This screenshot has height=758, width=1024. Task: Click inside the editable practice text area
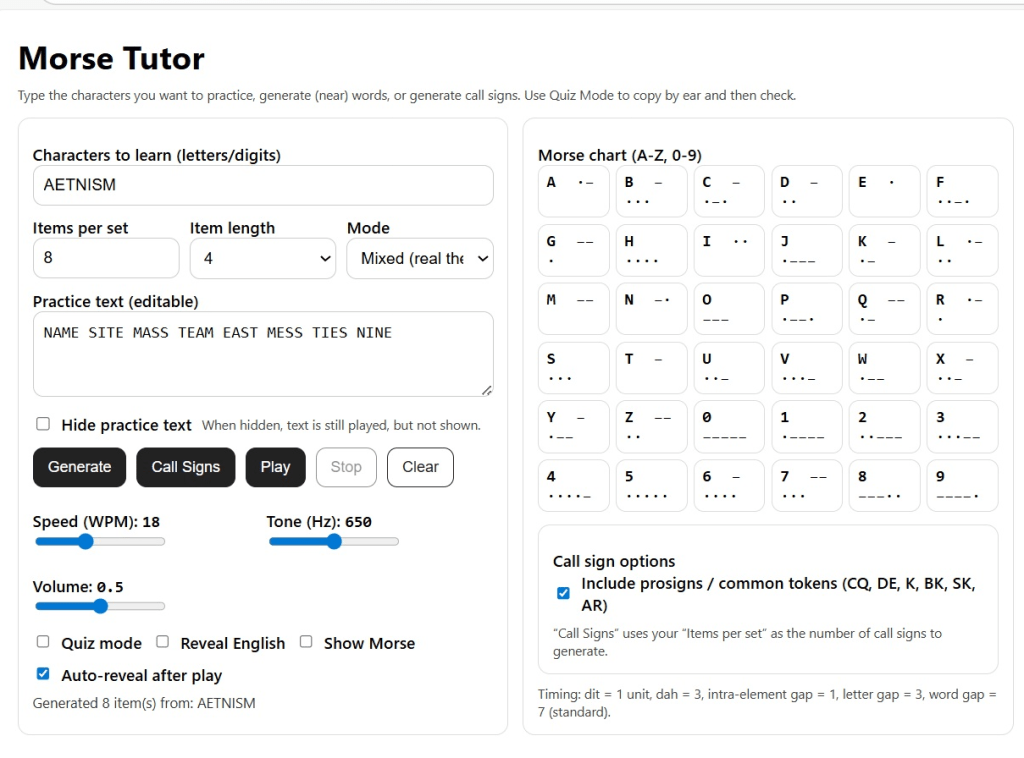(262, 353)
